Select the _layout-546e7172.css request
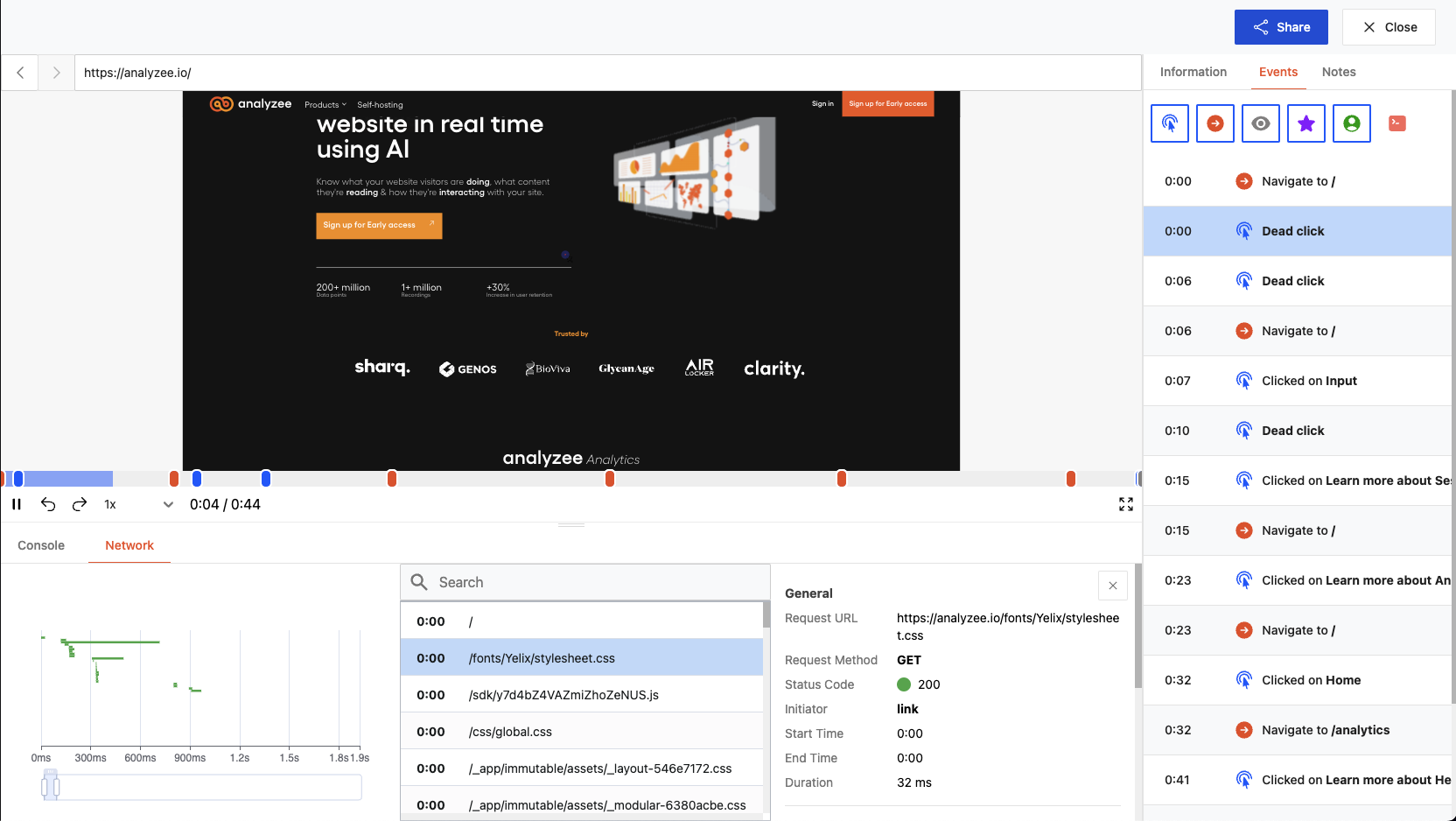Screen dimensions: 1456x821 582,768
